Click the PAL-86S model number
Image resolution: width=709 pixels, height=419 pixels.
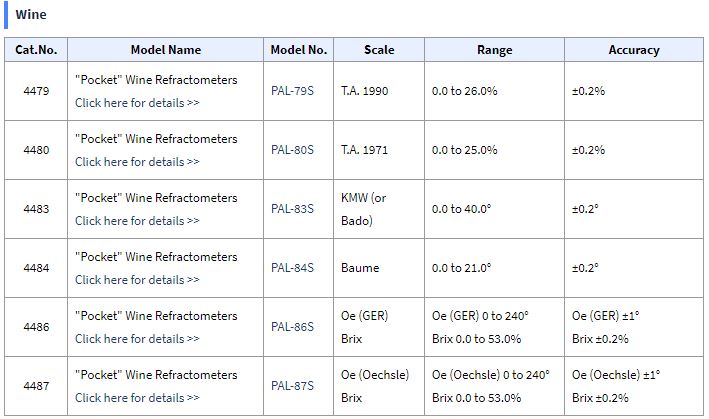tap(292, 327)
